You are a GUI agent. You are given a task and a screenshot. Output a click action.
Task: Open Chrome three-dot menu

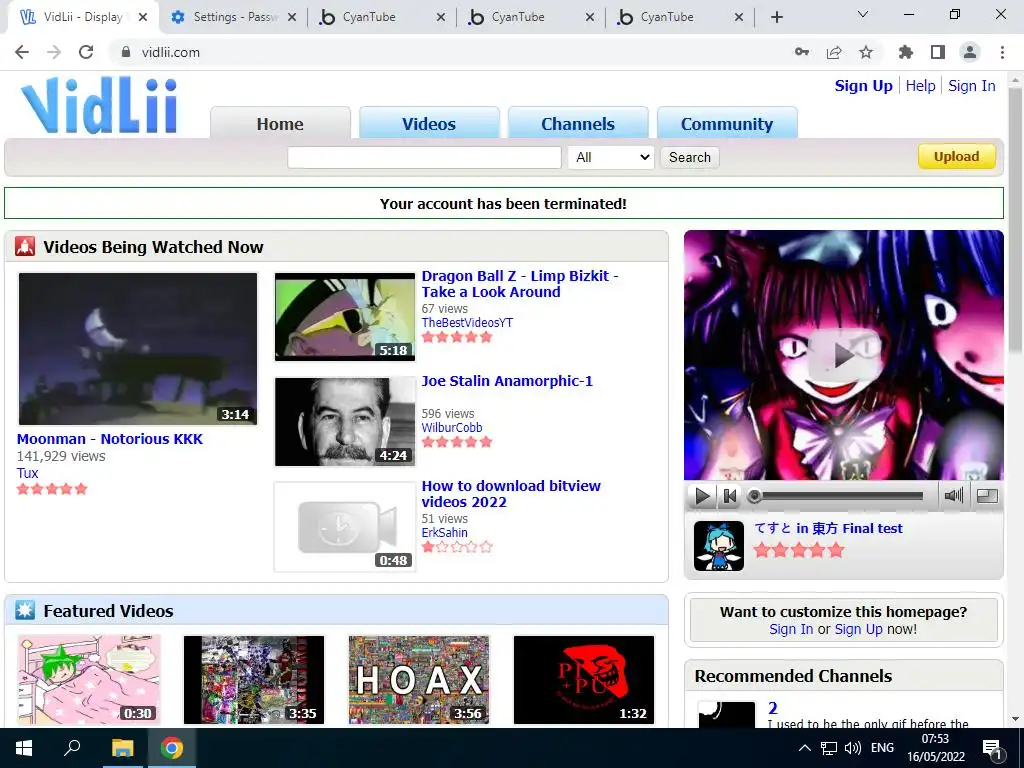1002,52
